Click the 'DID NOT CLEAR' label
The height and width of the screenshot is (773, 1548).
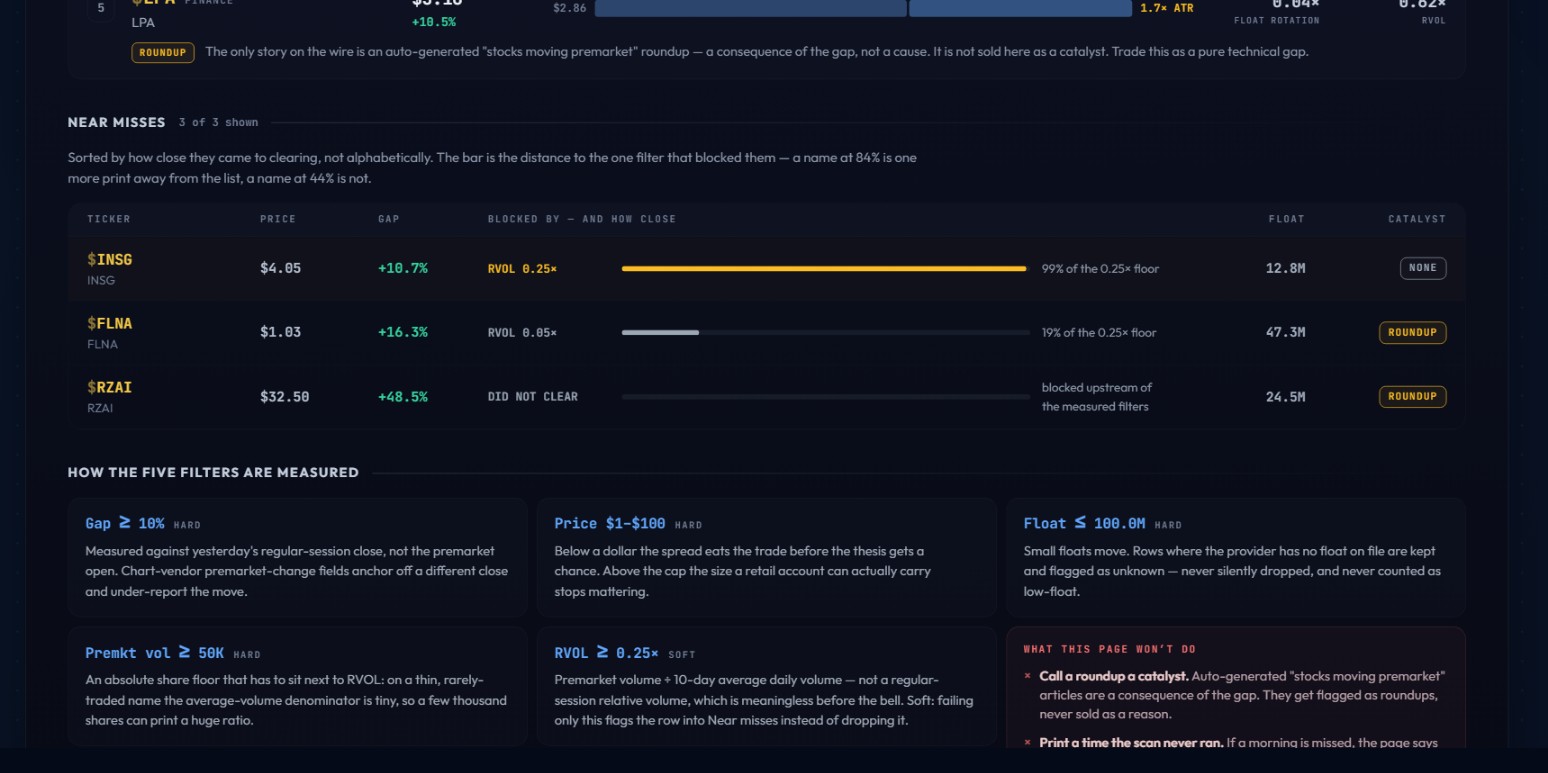tap(532, 397)
